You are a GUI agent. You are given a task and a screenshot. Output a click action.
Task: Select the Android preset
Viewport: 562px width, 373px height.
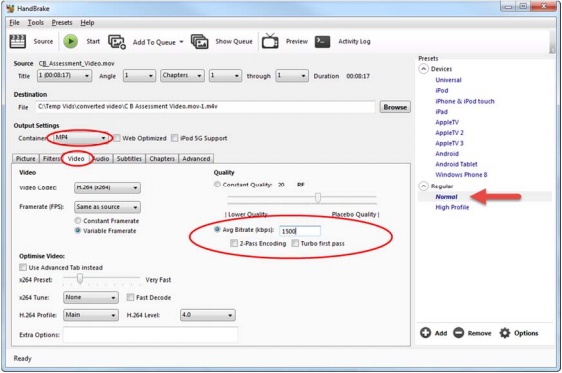[x=447, y=153]
